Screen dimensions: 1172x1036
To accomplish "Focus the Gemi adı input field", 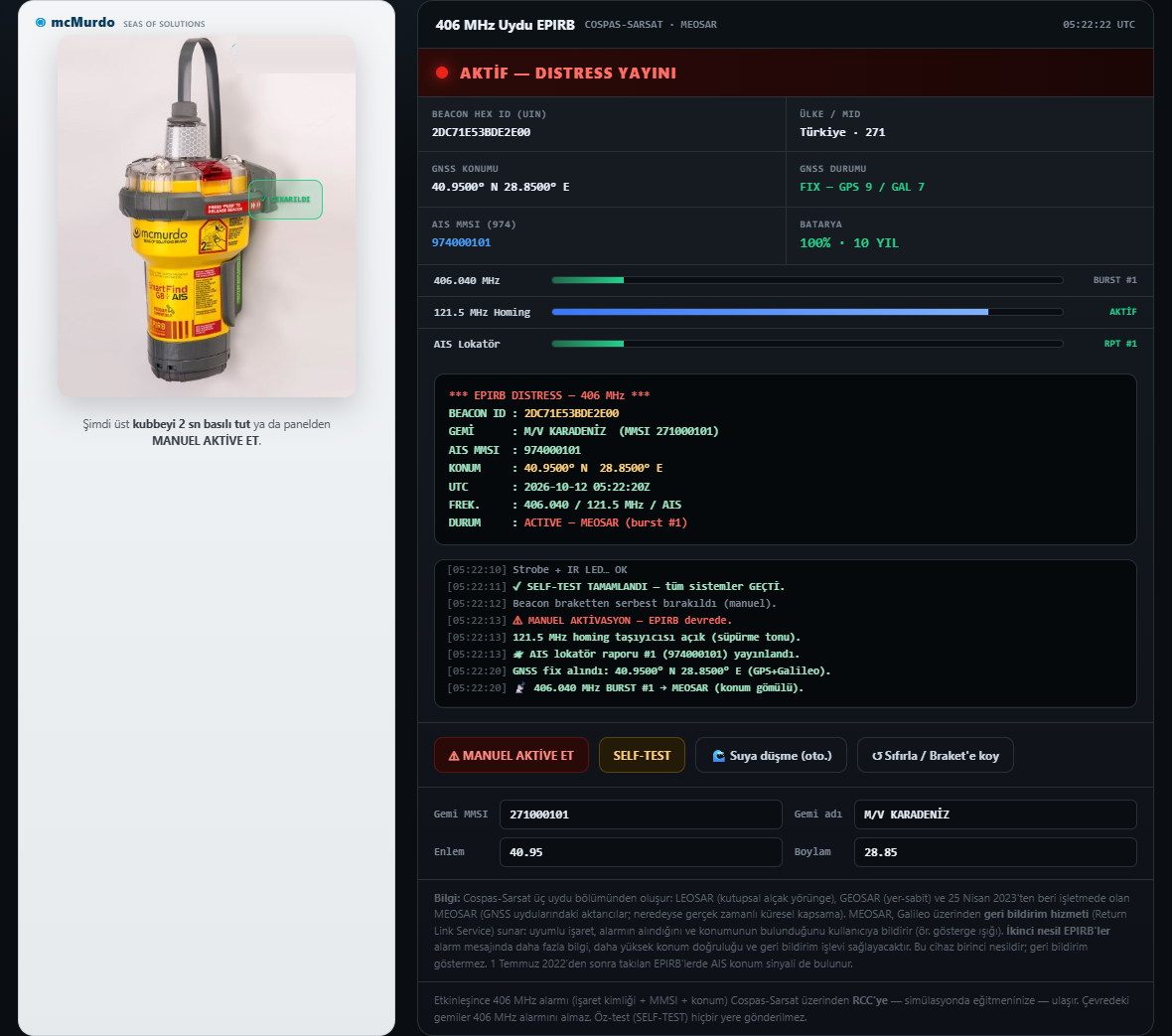I will tap(995, 814).
